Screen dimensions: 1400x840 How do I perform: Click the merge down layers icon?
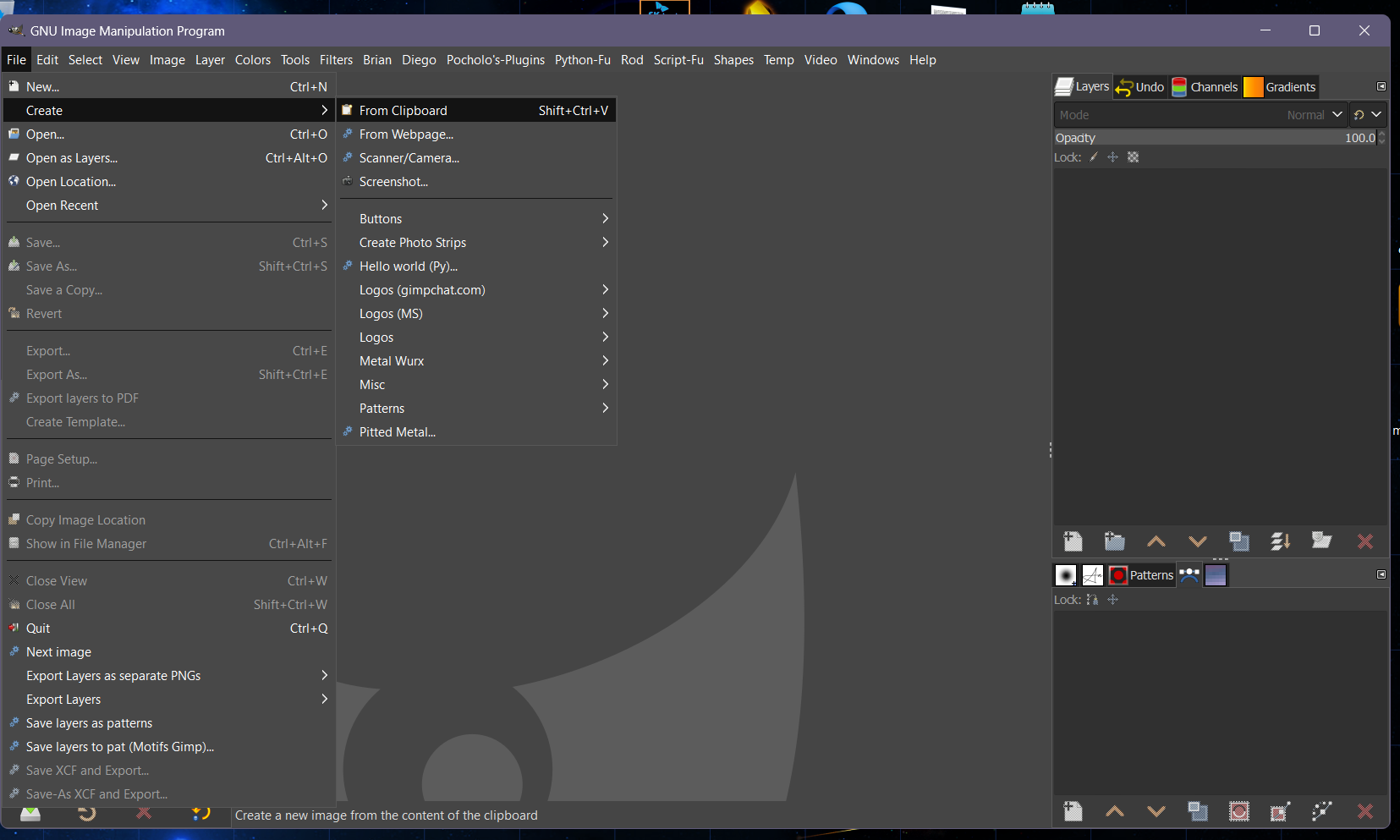(1281, 541)
